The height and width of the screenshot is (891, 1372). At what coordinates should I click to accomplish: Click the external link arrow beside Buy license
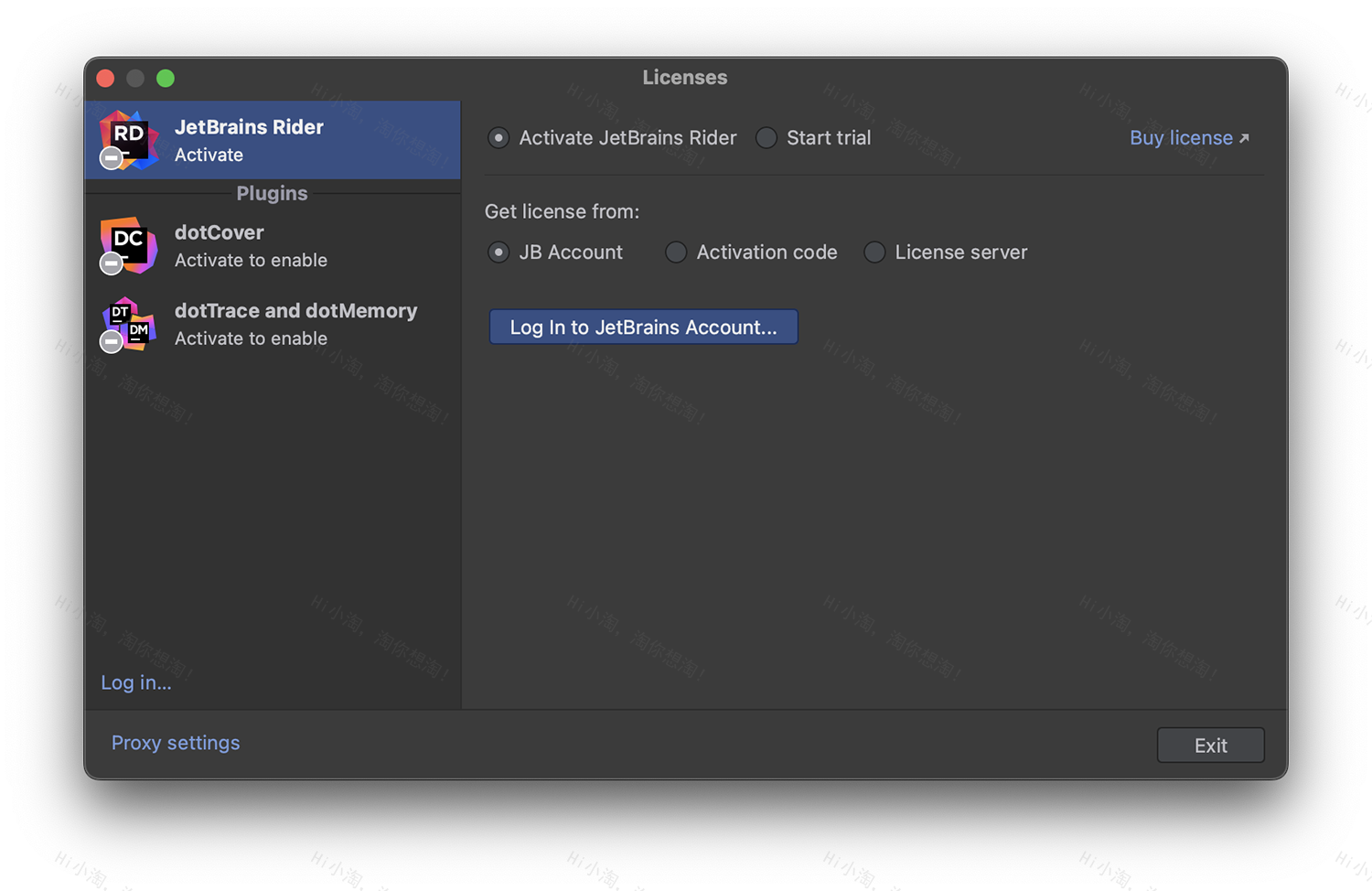[1244, 137]
